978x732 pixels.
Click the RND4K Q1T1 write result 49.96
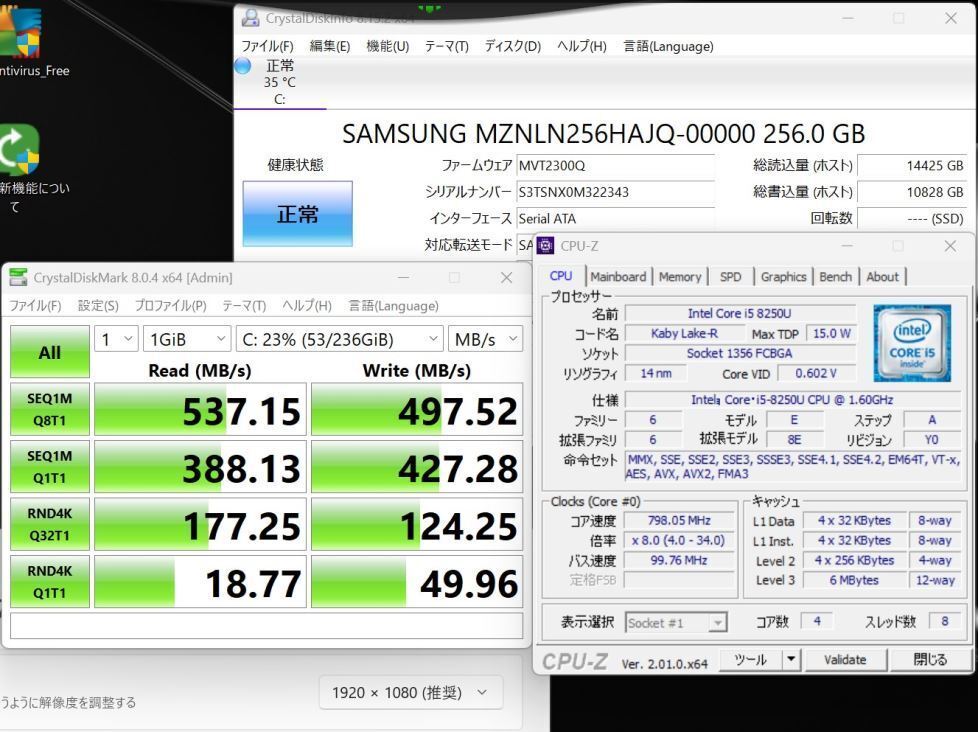pos(417,582)
